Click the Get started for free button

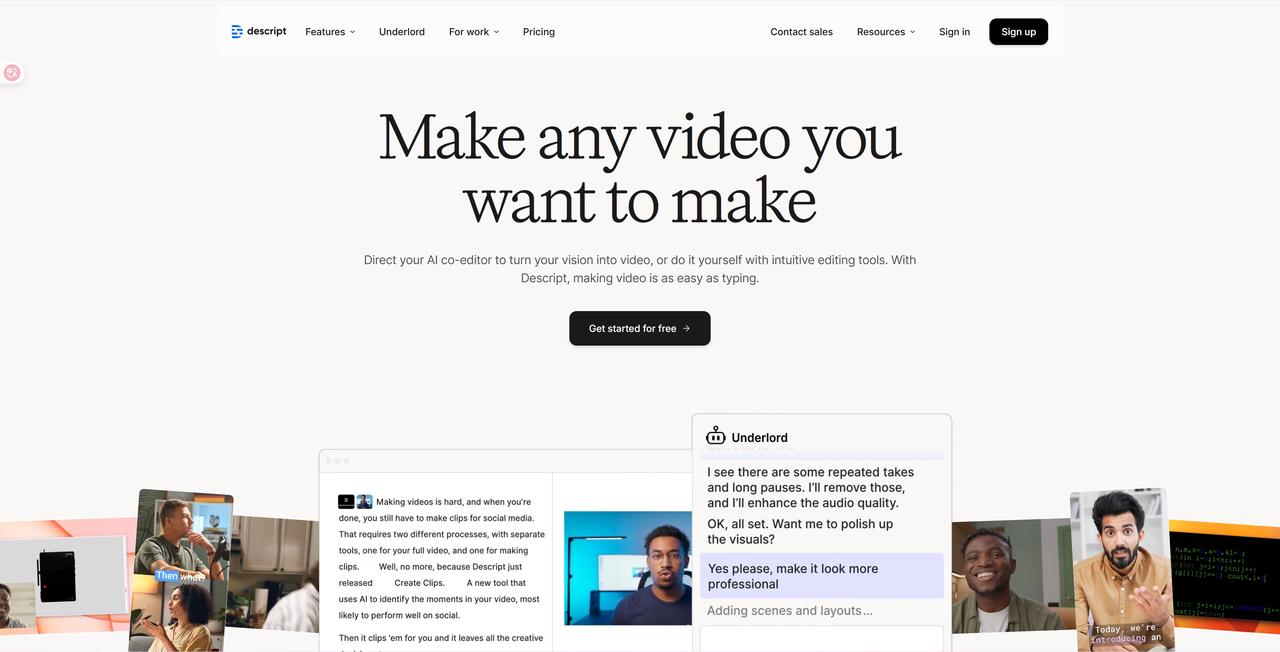pos(640,328)
